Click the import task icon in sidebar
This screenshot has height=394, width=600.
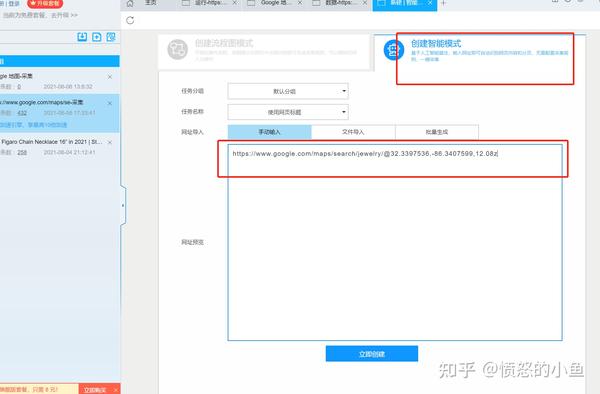click(82, 37)
